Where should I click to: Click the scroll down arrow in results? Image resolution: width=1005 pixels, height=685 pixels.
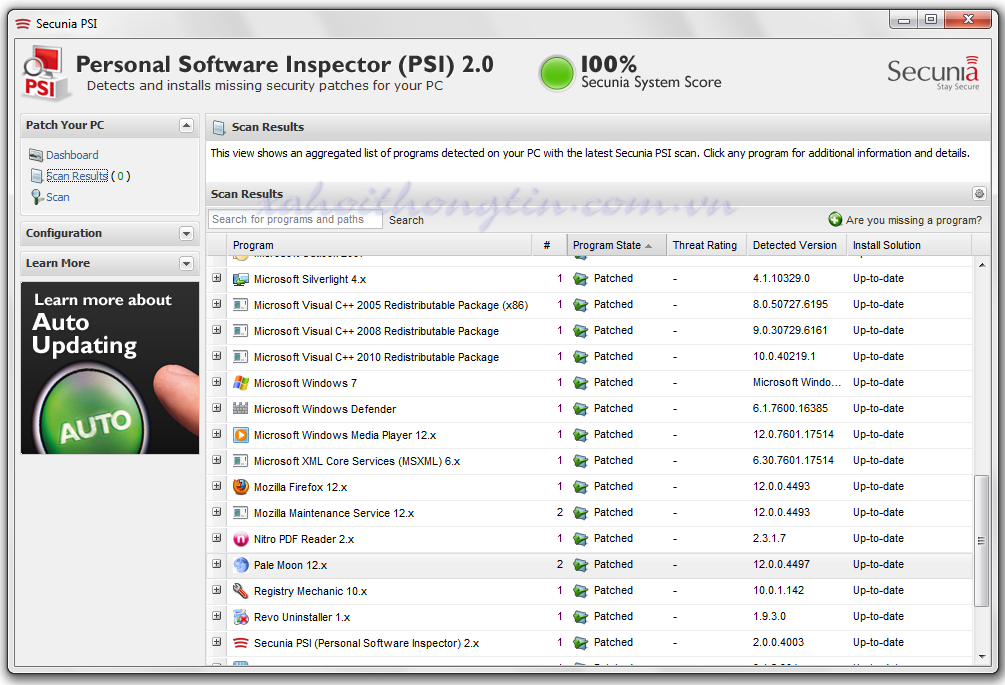pos(981,657)
